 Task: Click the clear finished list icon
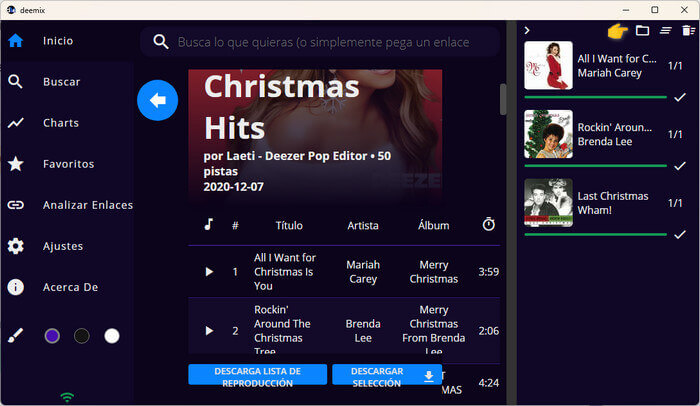[x=666, y=31]
